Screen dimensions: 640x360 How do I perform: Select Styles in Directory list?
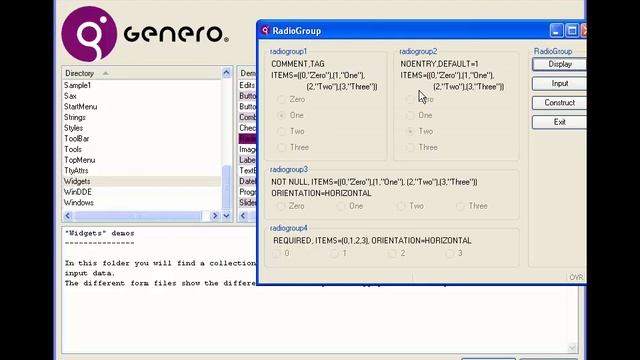click(141, 128)
